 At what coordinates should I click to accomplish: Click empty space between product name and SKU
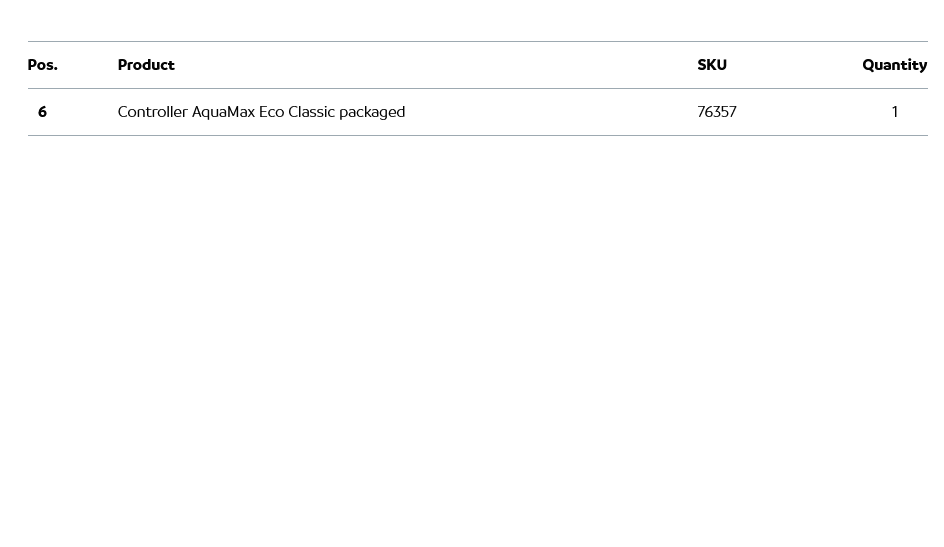coord(550,112)
